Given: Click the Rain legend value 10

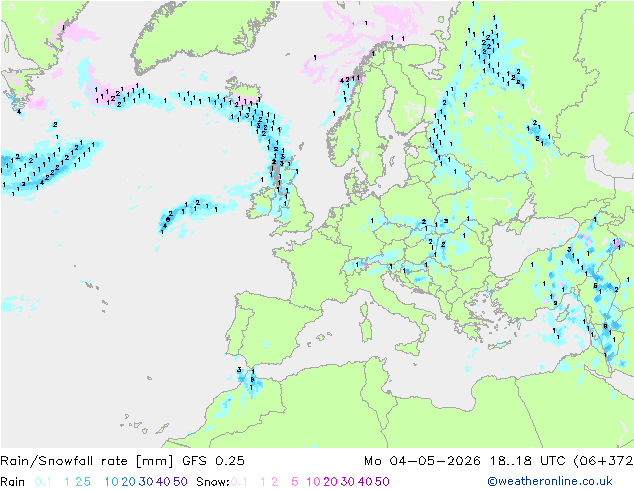Looking at the screenshot, I should pyautogui.click(x=112, y=482).
